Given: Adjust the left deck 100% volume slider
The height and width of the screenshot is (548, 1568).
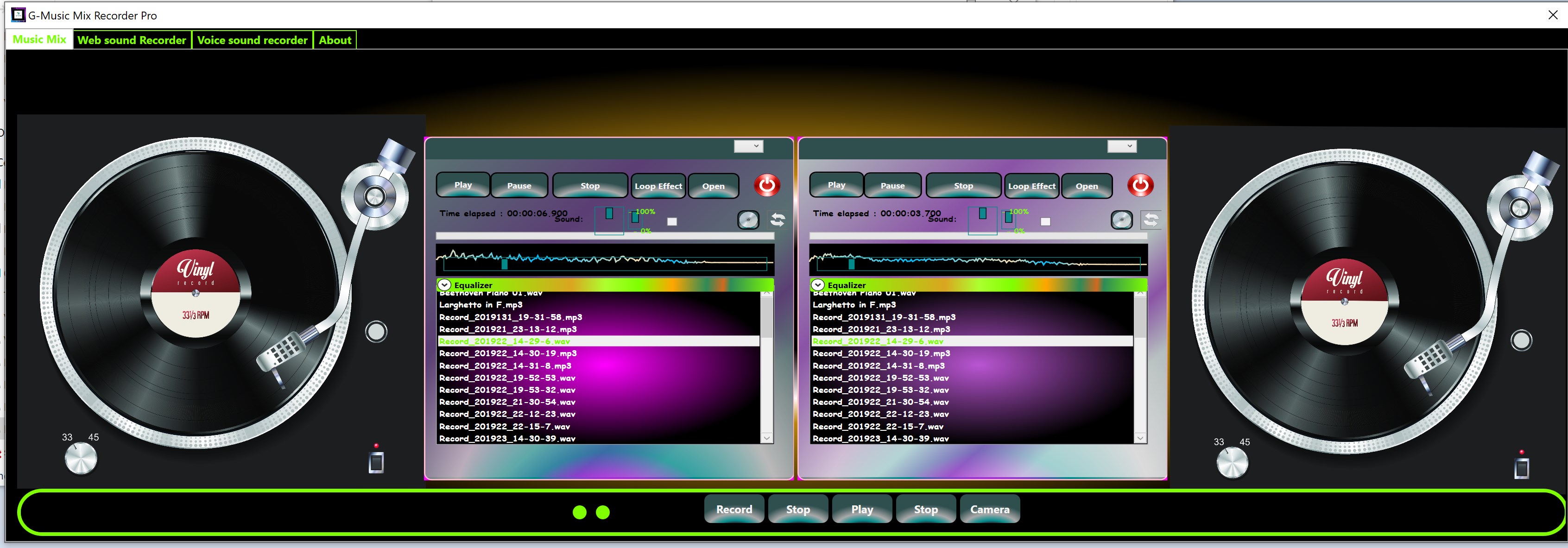Looking at the screenshot, I should pos(635,217).
